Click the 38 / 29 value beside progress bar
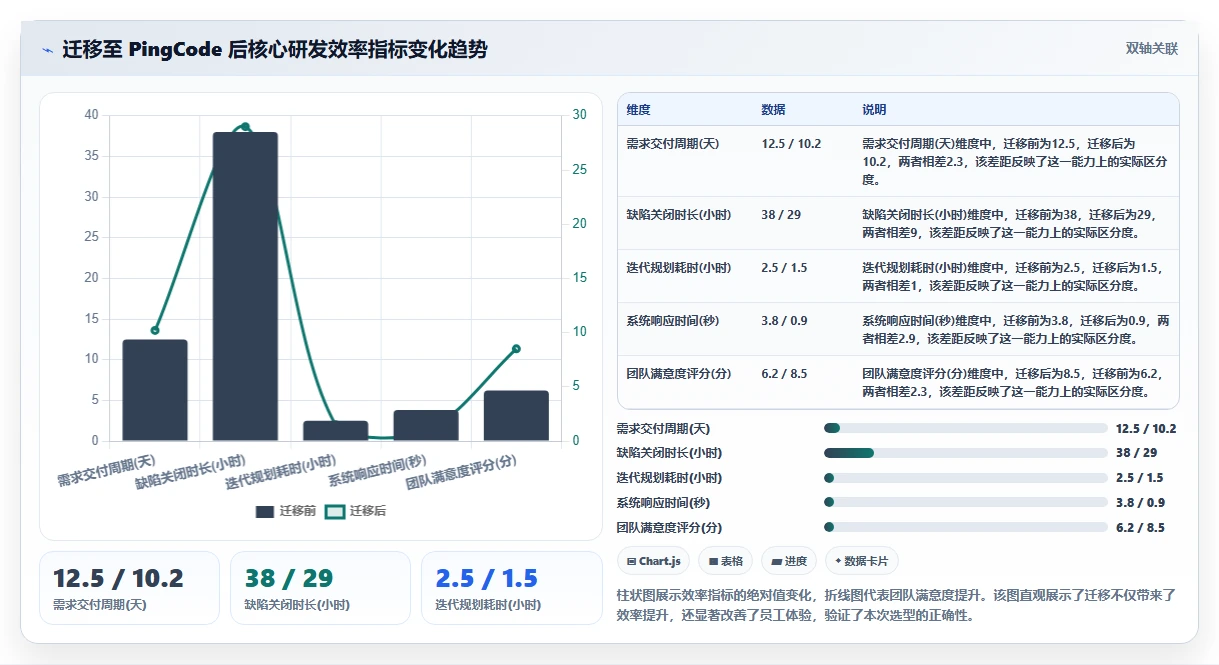 coord(1137,453)
